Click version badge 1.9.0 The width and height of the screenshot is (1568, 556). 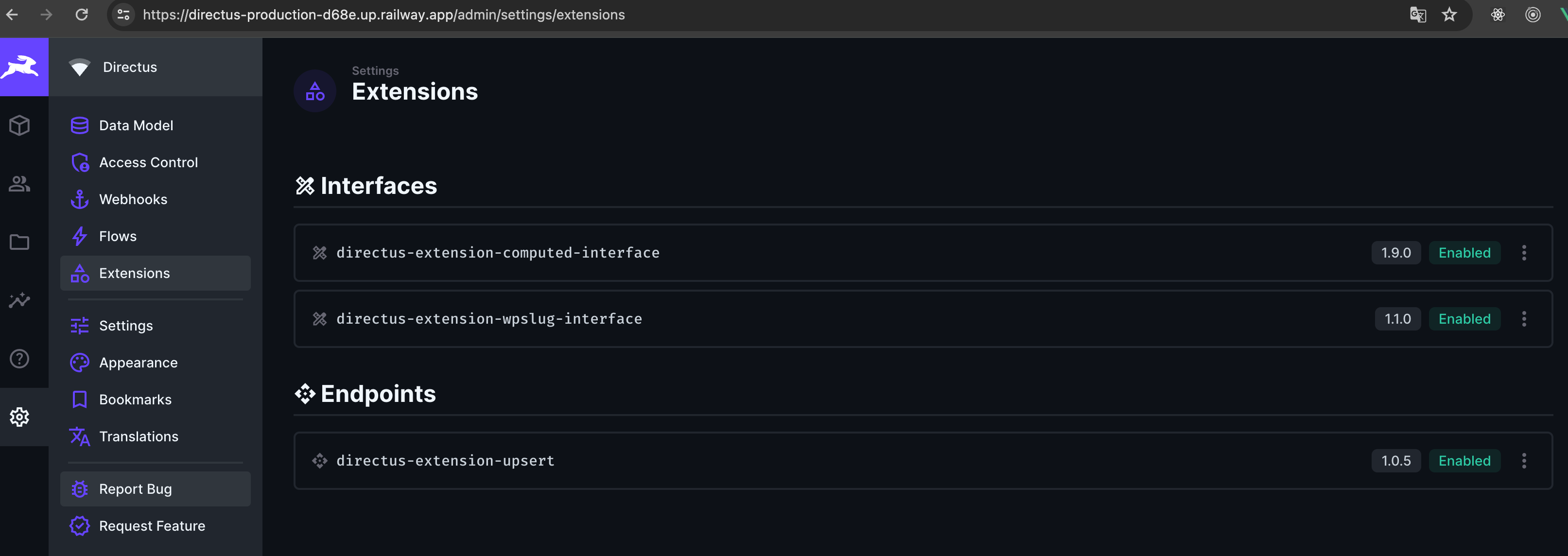[x=1396, y=253]
